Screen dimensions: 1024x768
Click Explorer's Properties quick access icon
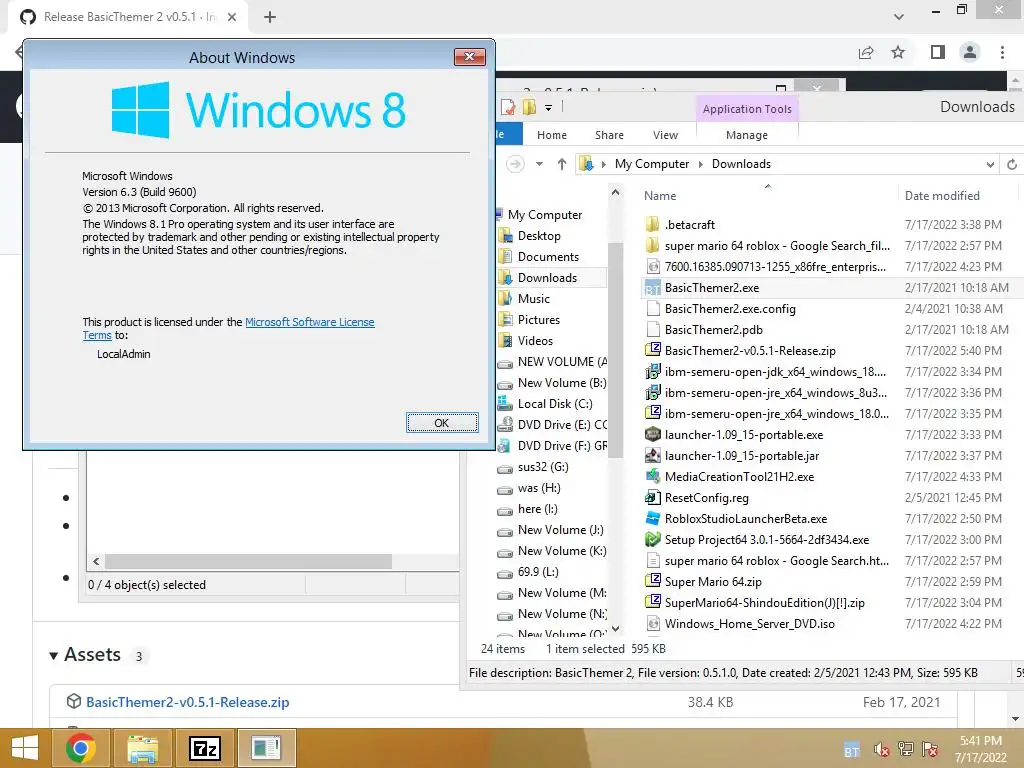(x=509, y=106)
